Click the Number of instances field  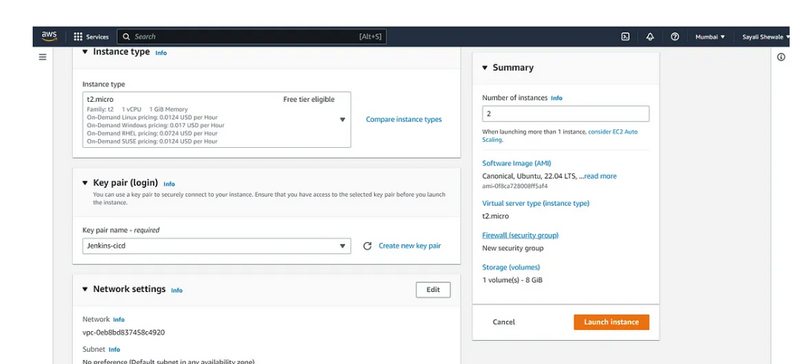tap(566, 114)
